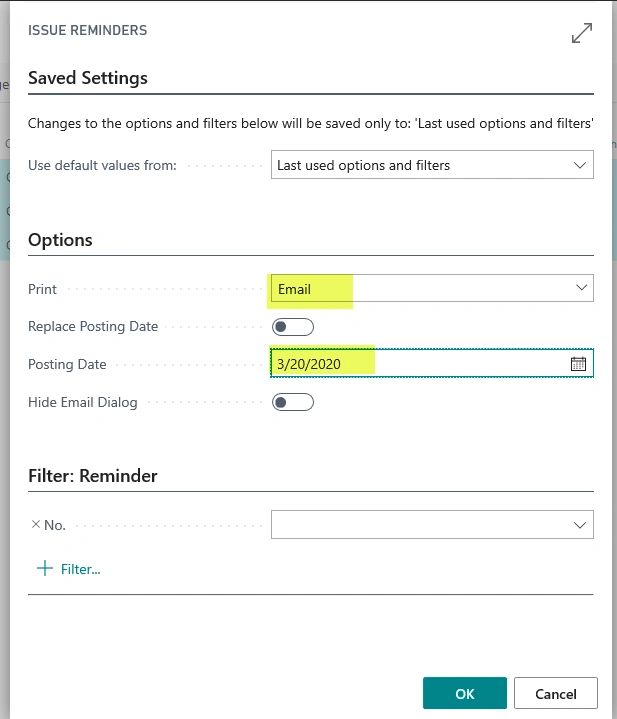
Task: Select the Hide Email Dialog label text
Action: click(x=83, y=402)
